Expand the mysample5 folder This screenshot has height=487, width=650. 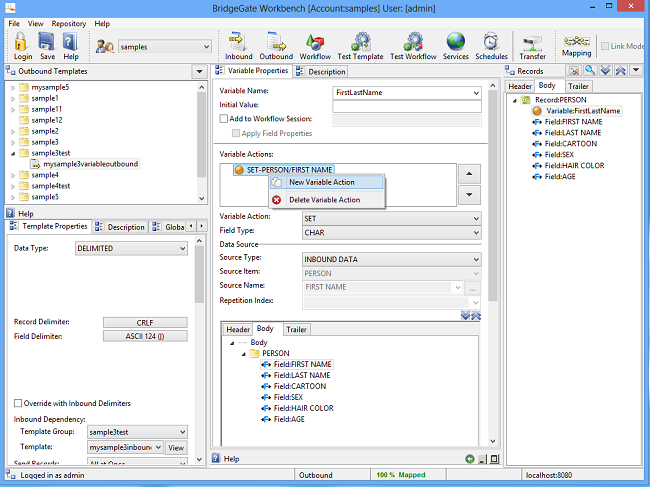[13, 88]
